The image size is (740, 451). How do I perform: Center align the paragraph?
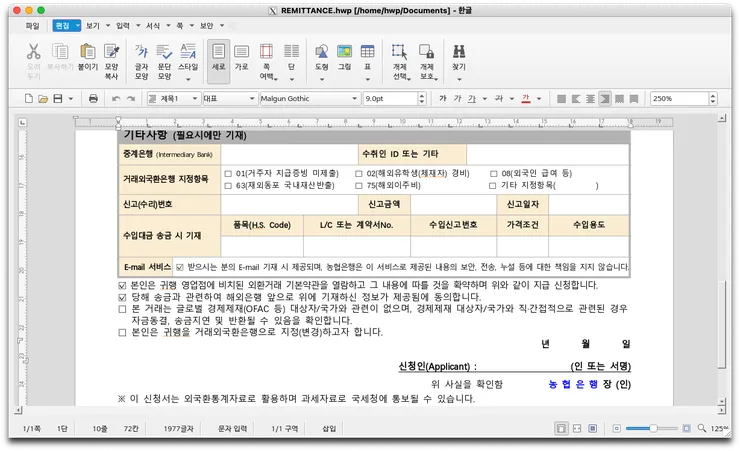pyautogui.click(x=590, y=99)
